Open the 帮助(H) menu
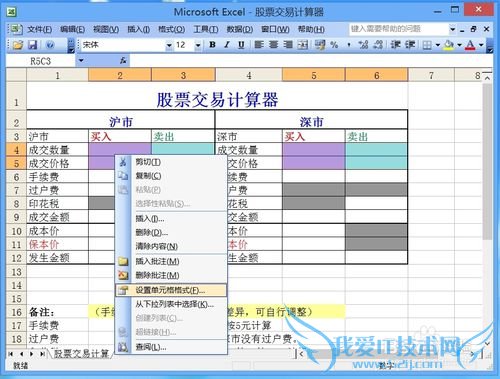 (311, 29)
